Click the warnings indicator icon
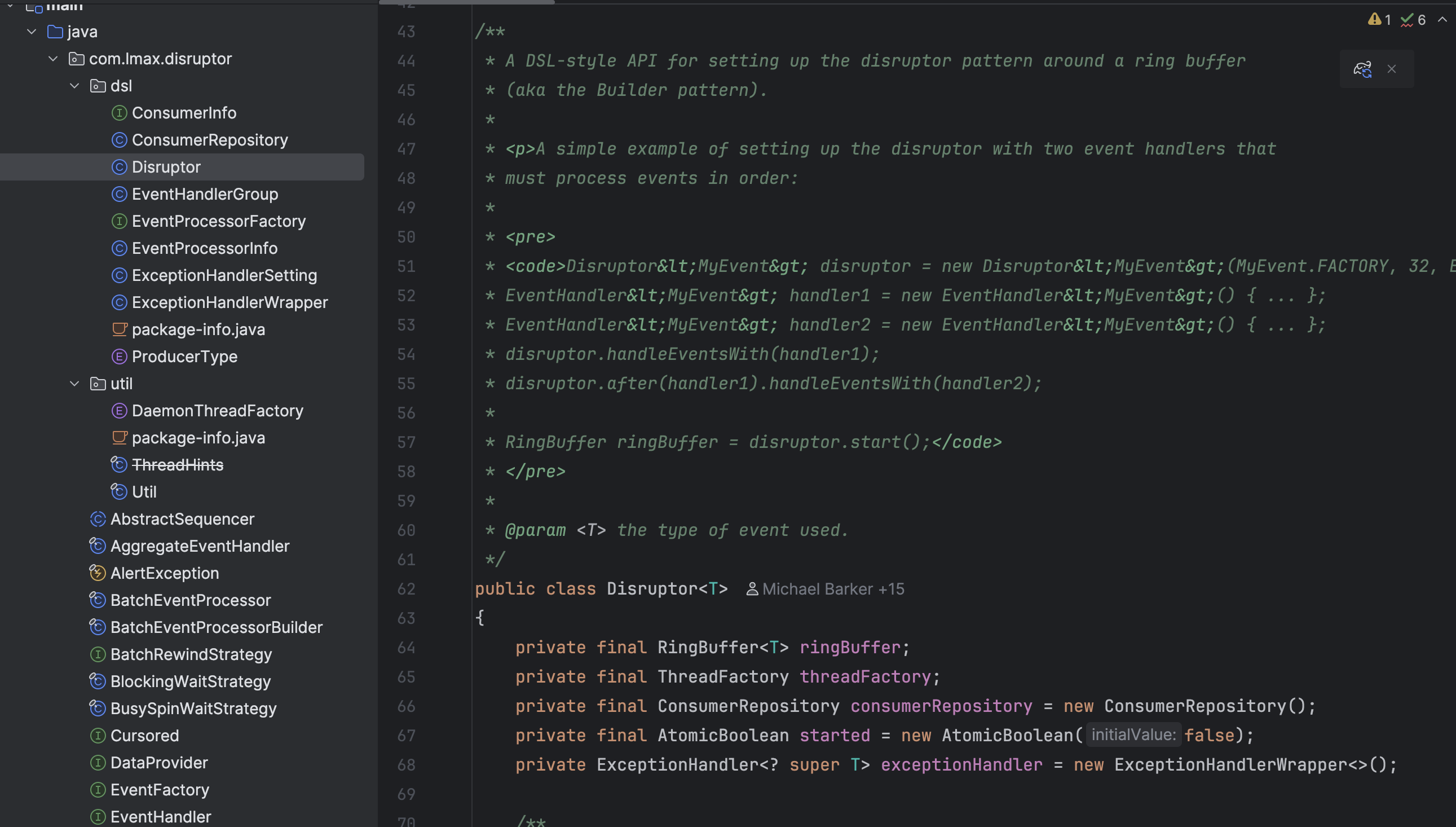Viewport: 1456px width, 827px height. (1374, 20)
